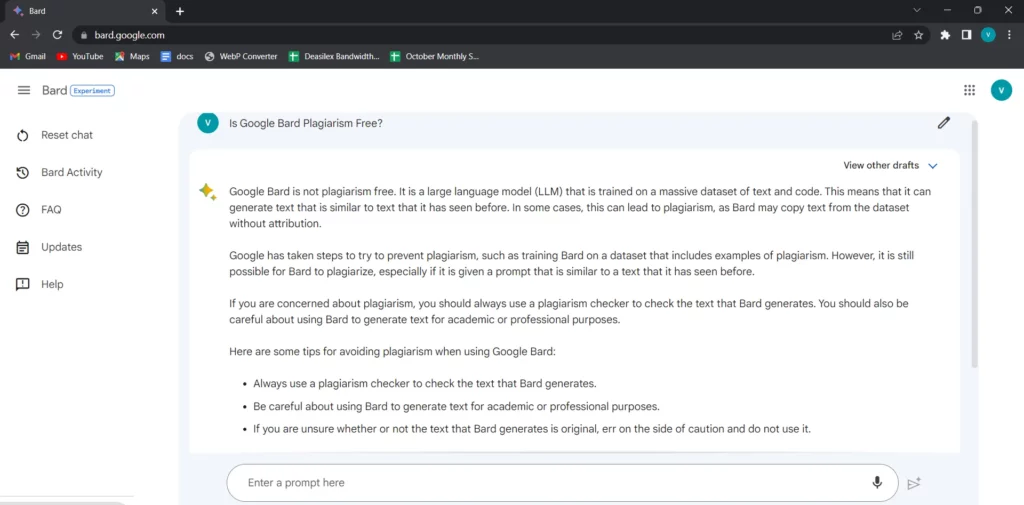Viewport: 1024px width, 505px height.
Task: Select the Bard Activity menu item
Action: point(59,172)
